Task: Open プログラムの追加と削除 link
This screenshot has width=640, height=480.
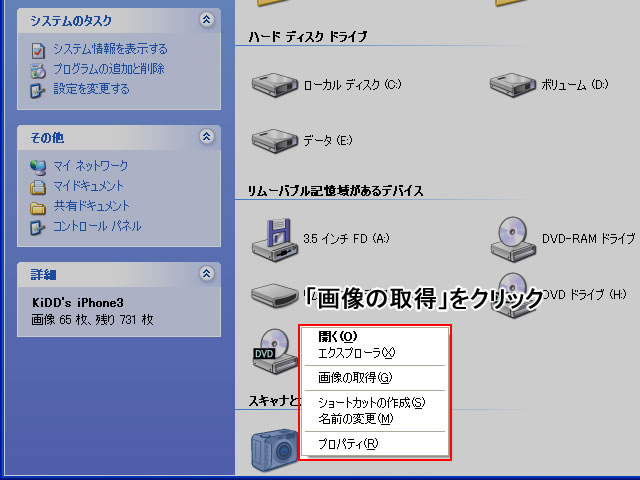Action: pos(109,69)
